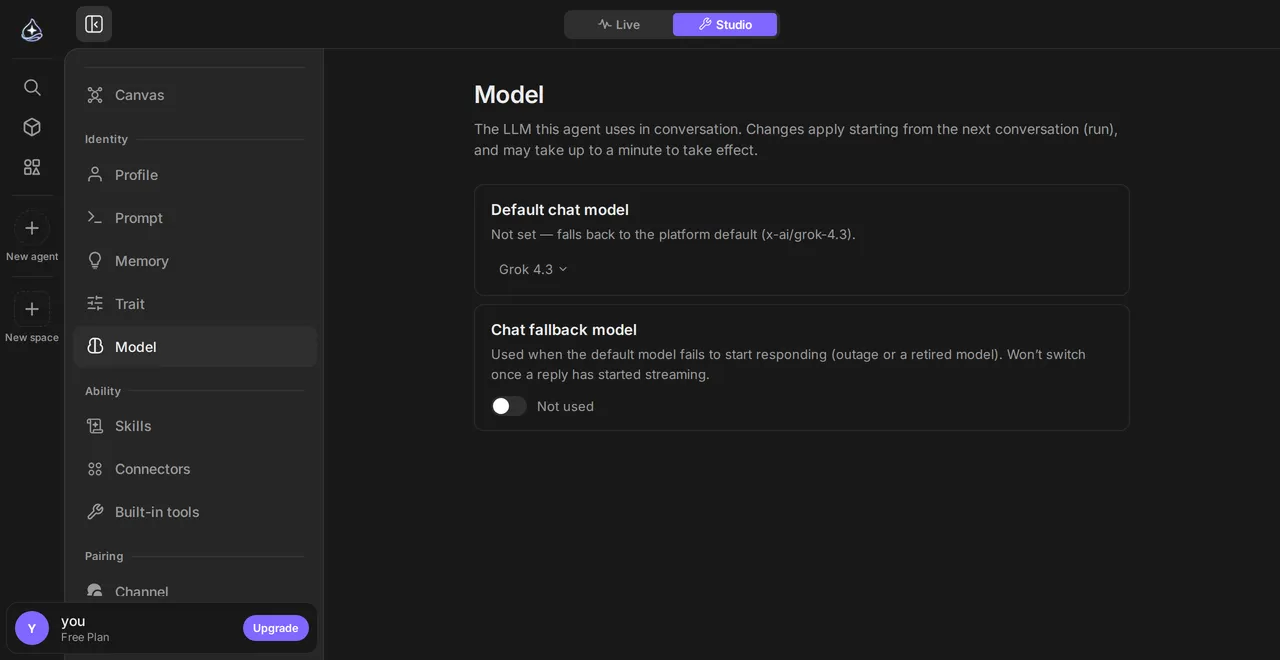Open the shapes icon in left rail
The image size is (1280, 660).
pos(32,167)
